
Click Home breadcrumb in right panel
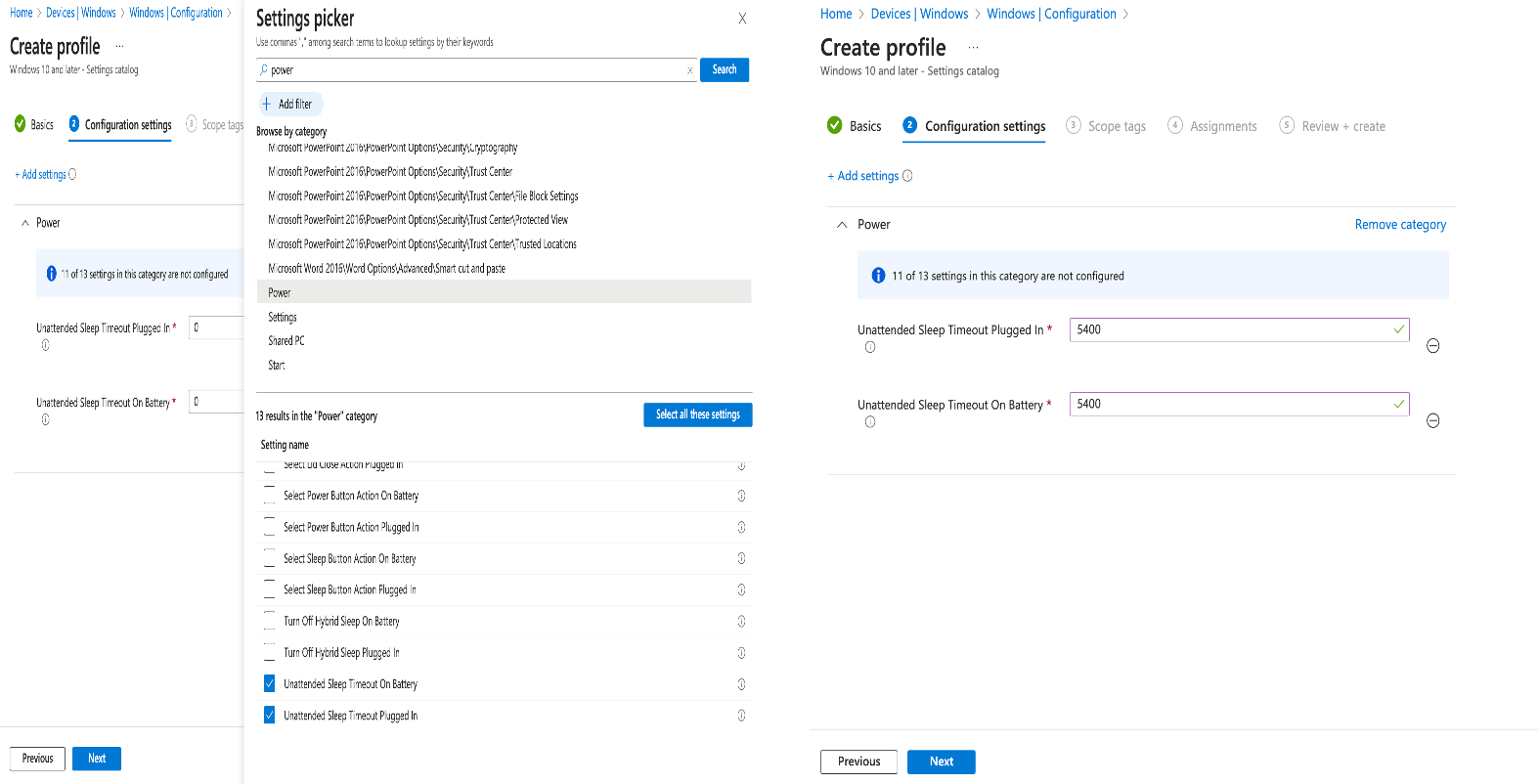836,14
